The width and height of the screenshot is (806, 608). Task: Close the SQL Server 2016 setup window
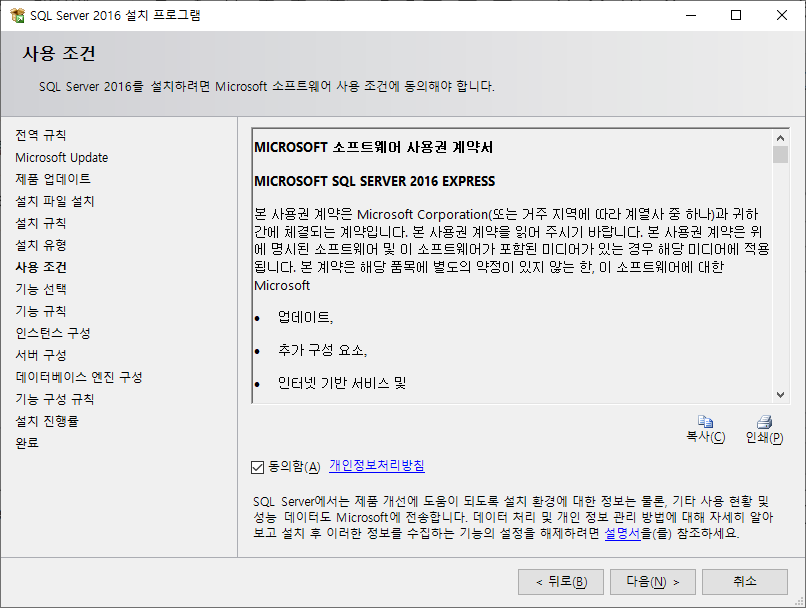[782, 15]
